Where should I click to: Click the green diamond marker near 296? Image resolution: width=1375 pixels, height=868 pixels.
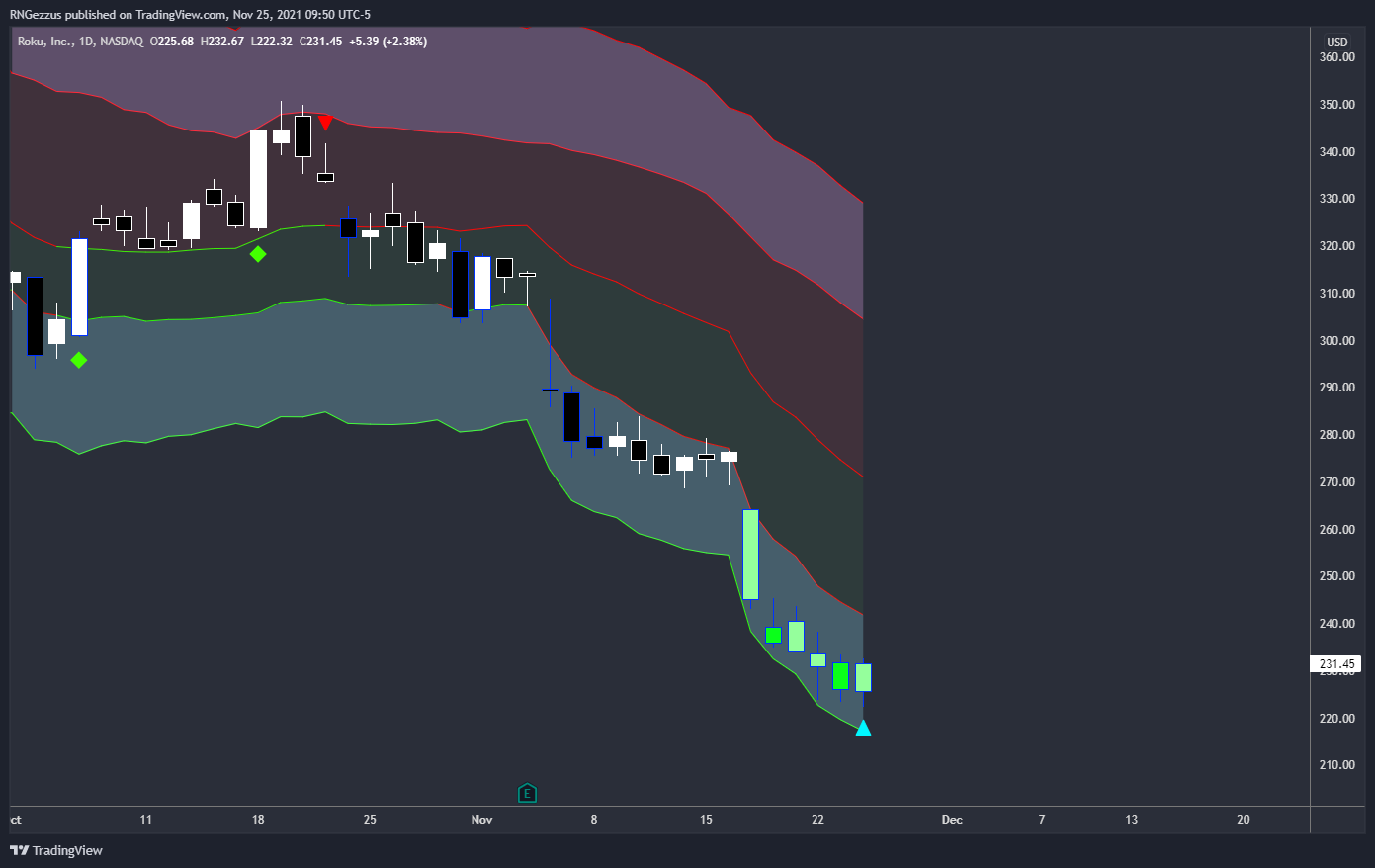point(79,360)
